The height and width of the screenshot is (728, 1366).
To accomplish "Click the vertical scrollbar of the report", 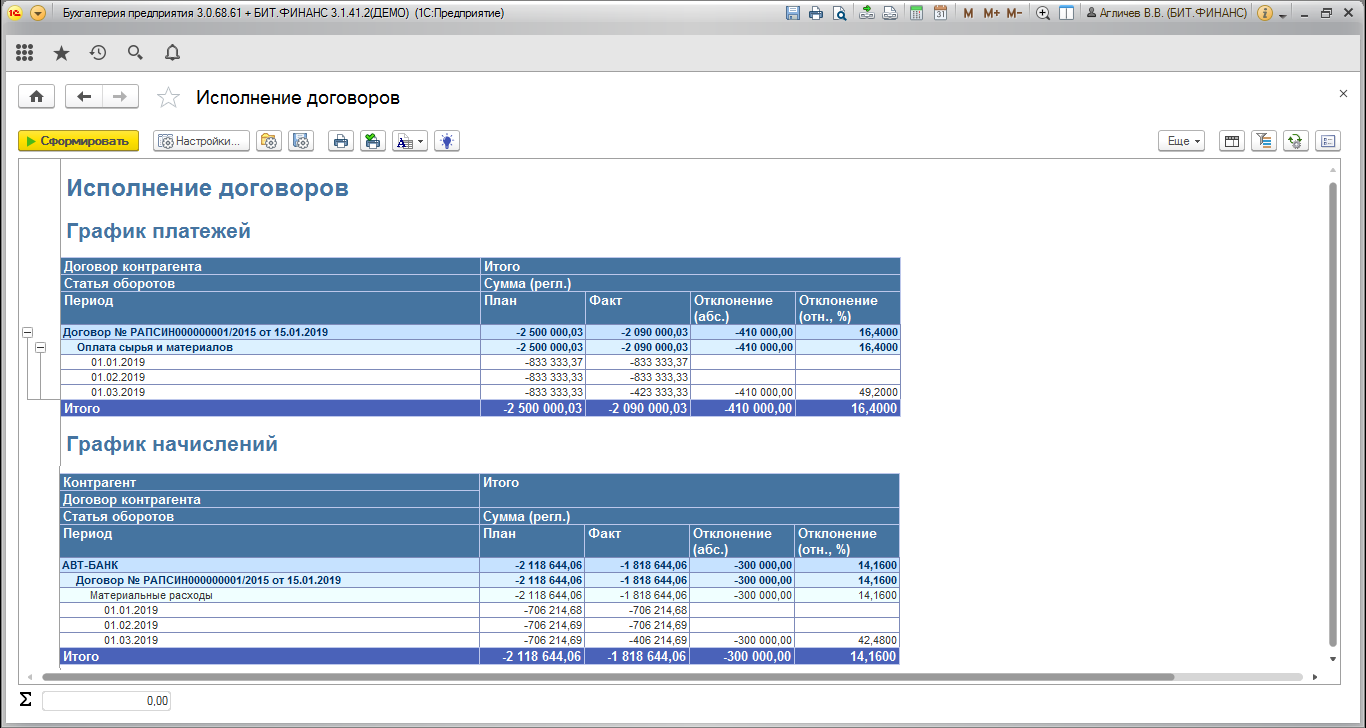I will (1332, 400).
